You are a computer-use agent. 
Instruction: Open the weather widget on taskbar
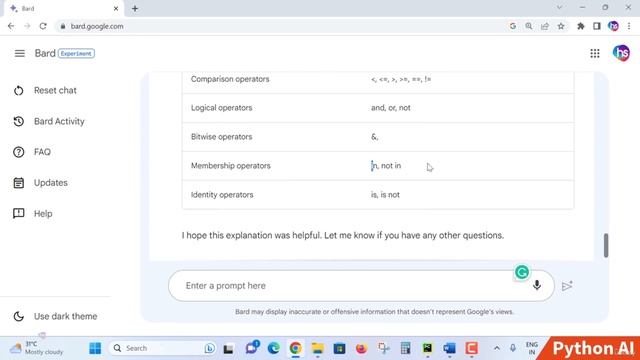pos(37,348)
